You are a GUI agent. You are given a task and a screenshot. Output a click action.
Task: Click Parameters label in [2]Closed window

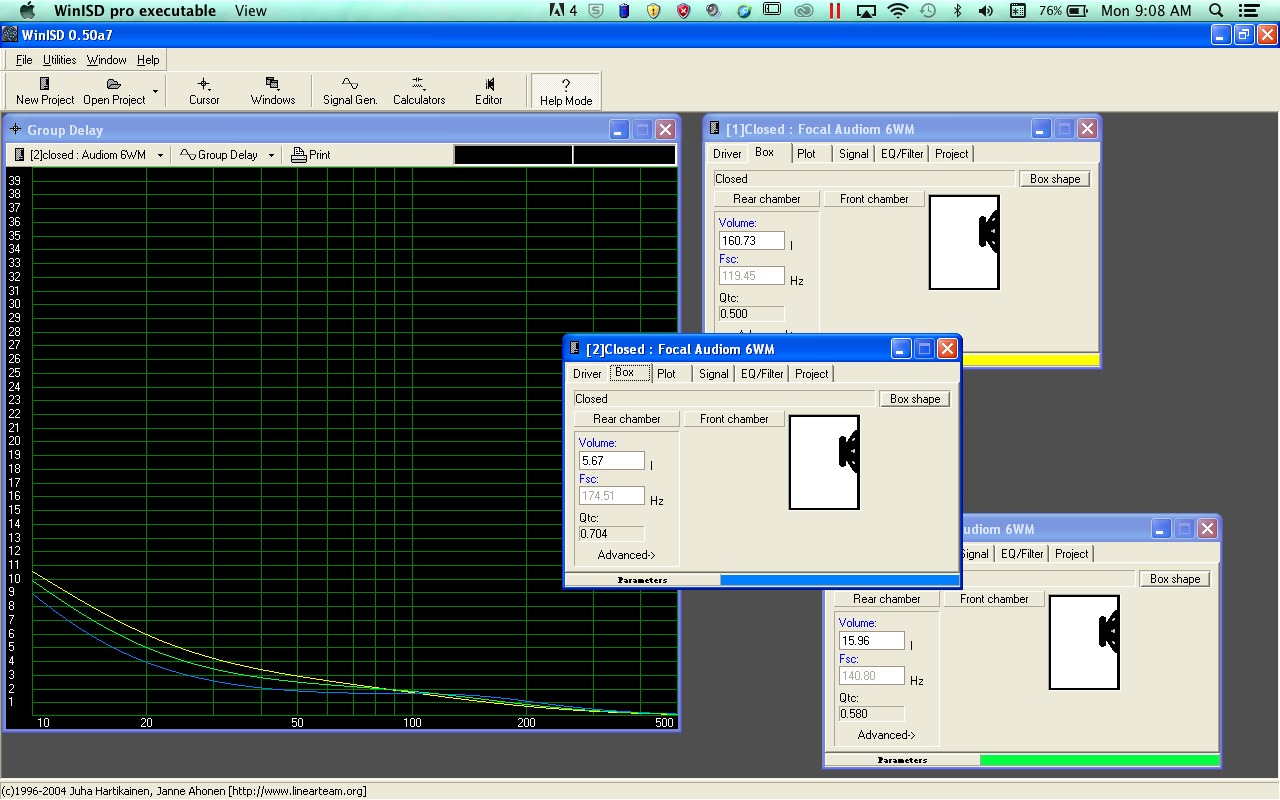(642, 580)
